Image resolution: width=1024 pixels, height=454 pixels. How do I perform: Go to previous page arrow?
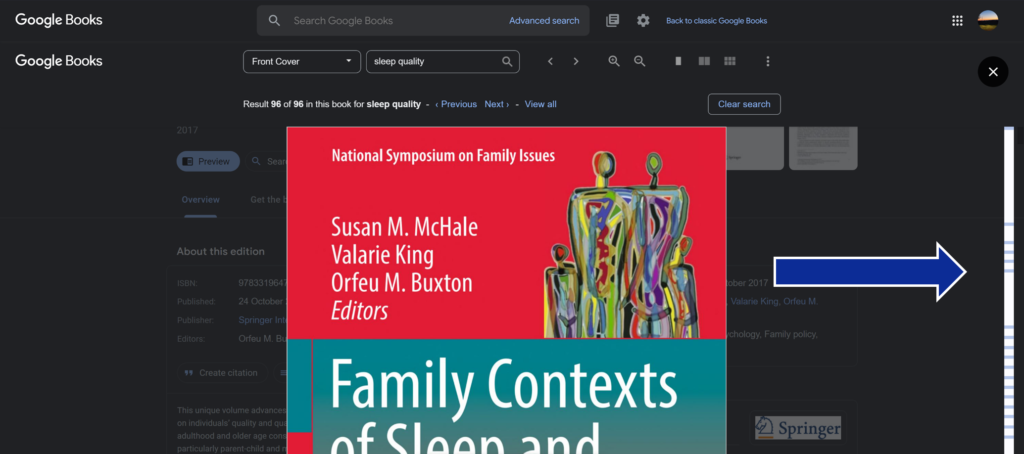pos(551,61)
